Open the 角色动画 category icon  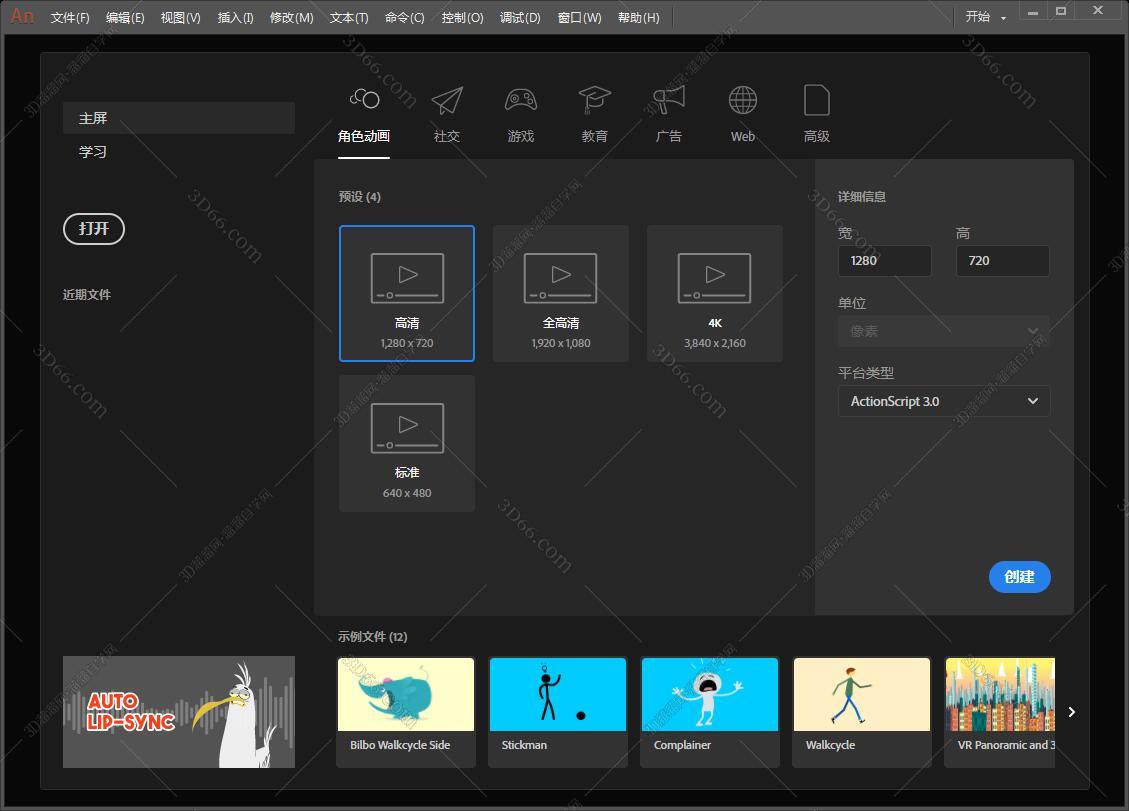[x=363, y=99]
